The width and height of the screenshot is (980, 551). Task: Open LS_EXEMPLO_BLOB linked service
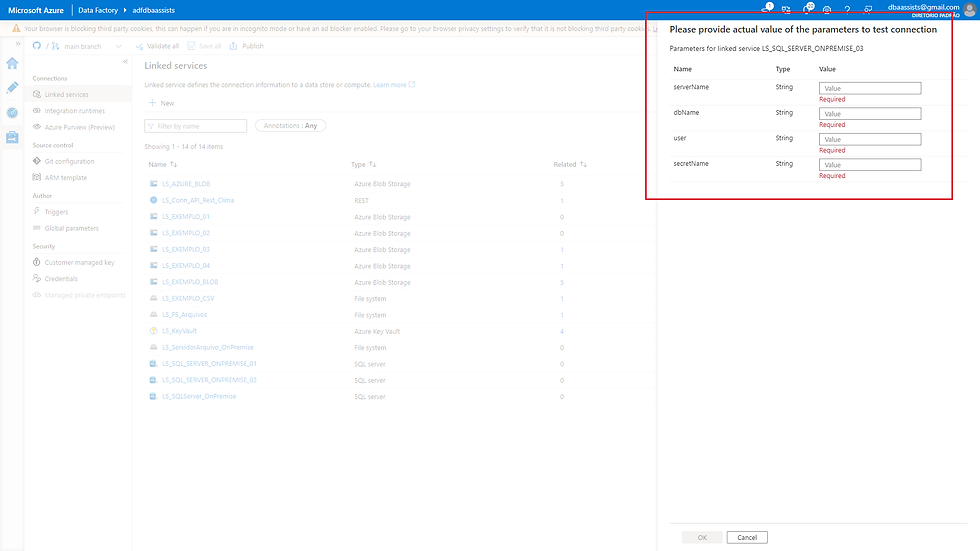pos(190,282)
